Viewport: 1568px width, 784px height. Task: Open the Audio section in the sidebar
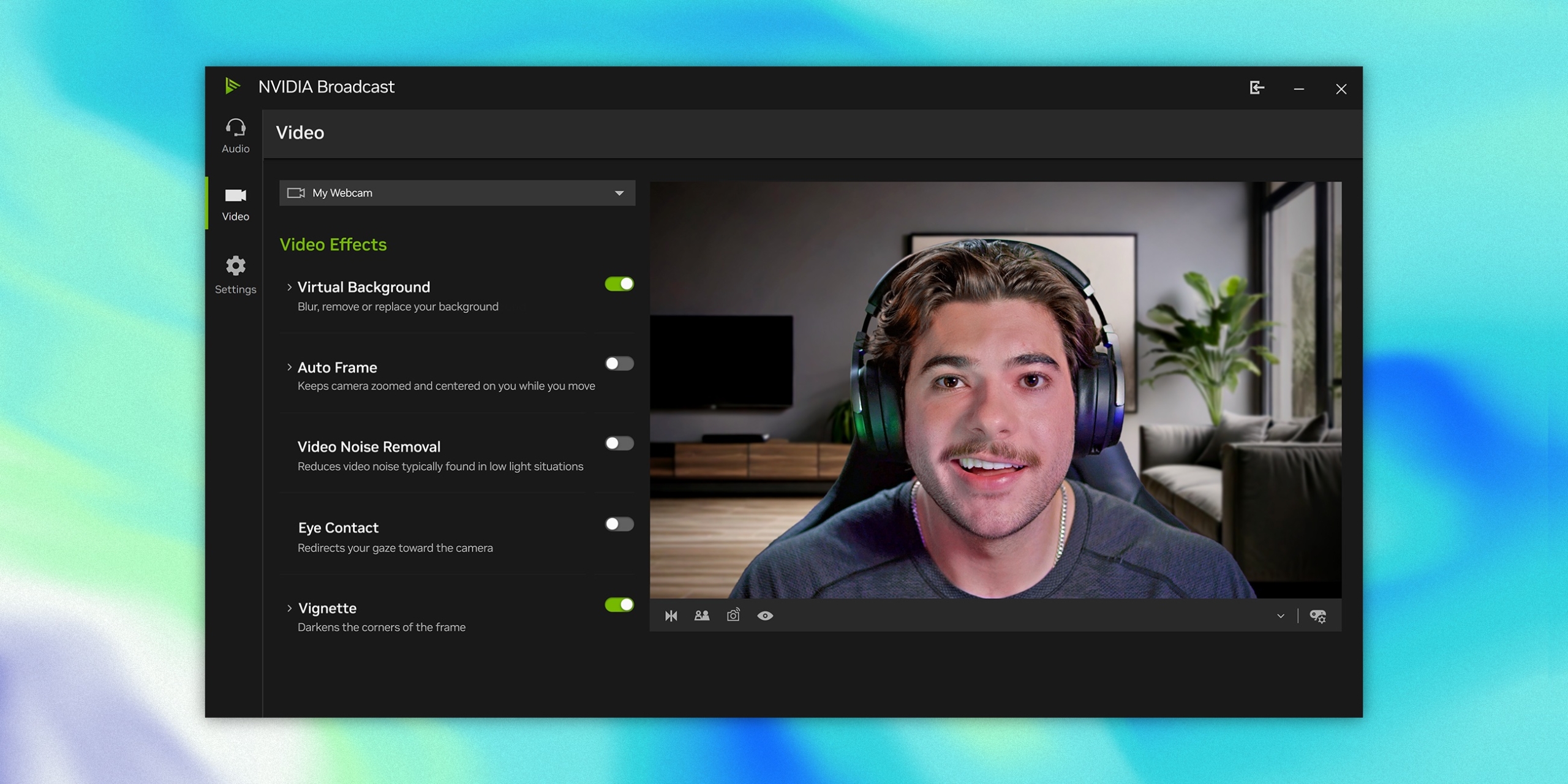click(x=235, y=136)
